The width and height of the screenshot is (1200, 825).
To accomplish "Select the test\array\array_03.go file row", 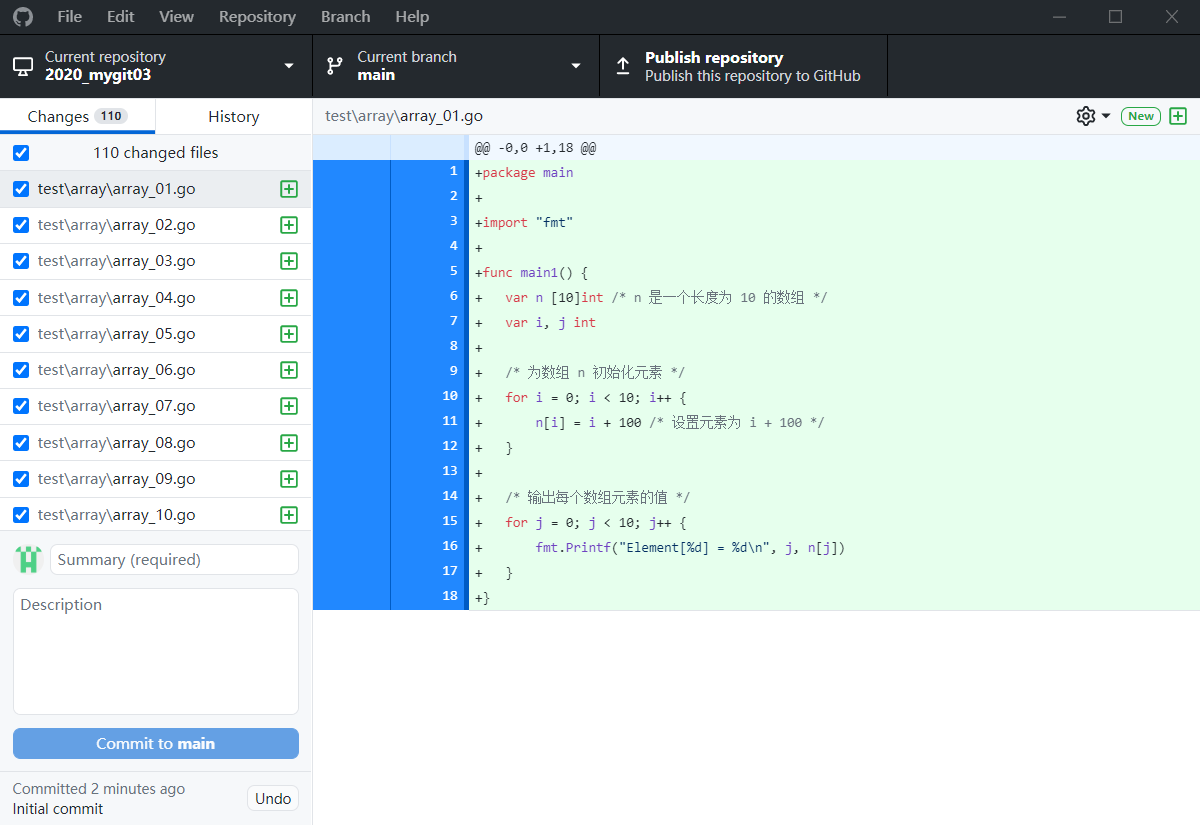I will tap(156, 261).
